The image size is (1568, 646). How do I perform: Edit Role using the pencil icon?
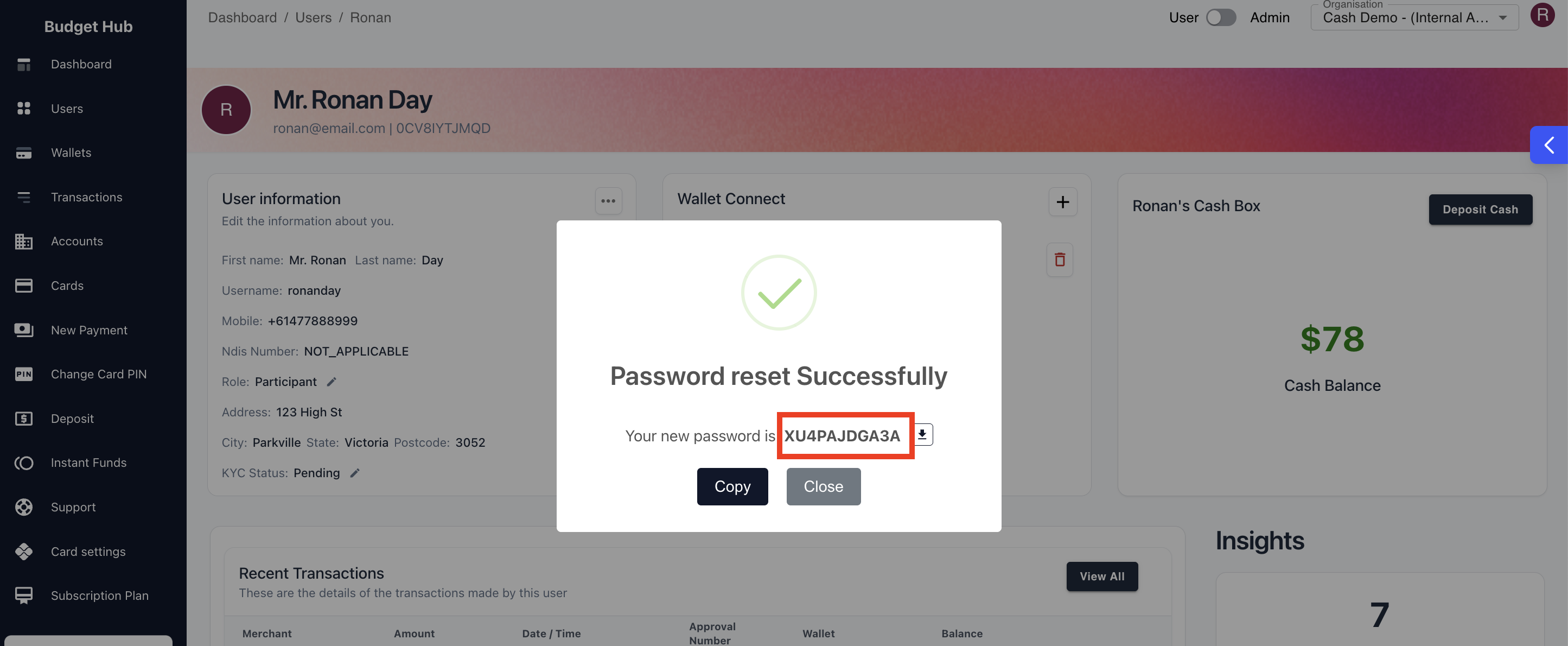tap(332, 382)
